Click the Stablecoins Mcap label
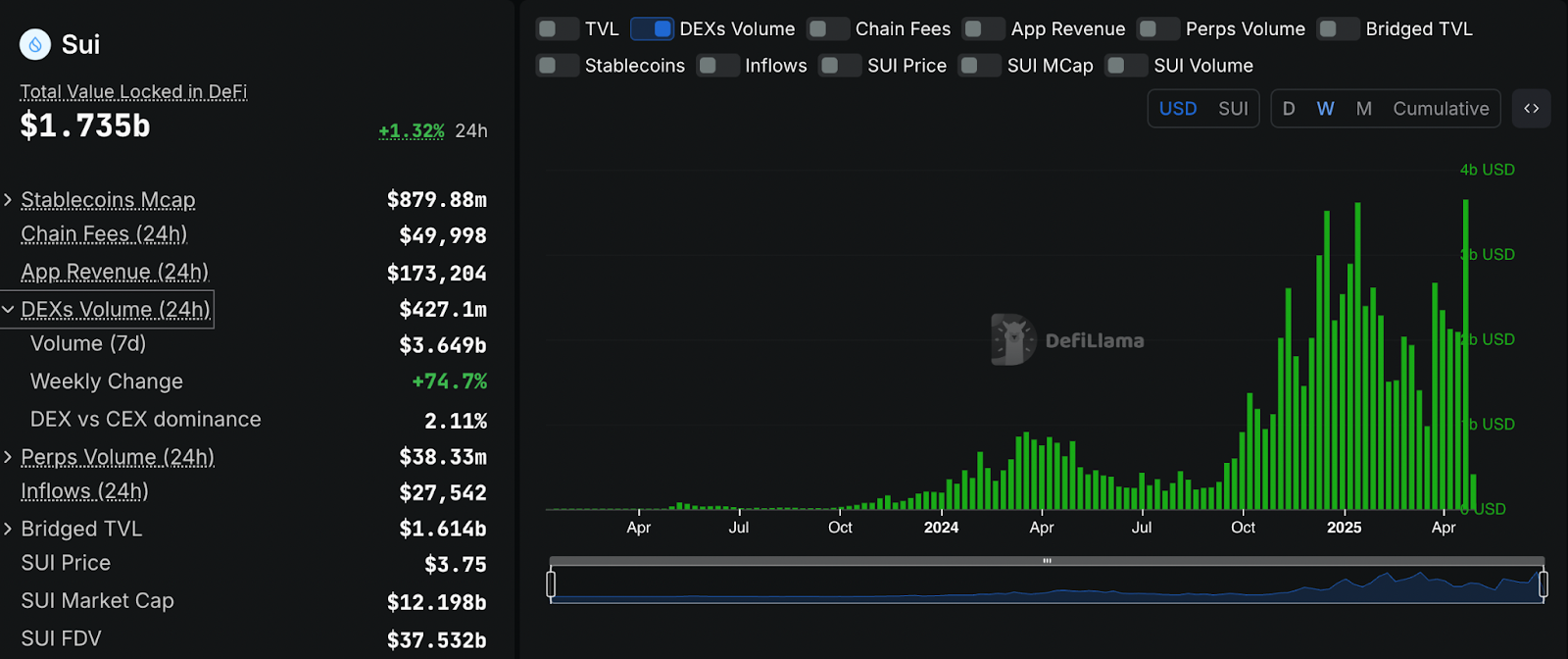The image size is (1568, 659). click(x=108, y=201)
